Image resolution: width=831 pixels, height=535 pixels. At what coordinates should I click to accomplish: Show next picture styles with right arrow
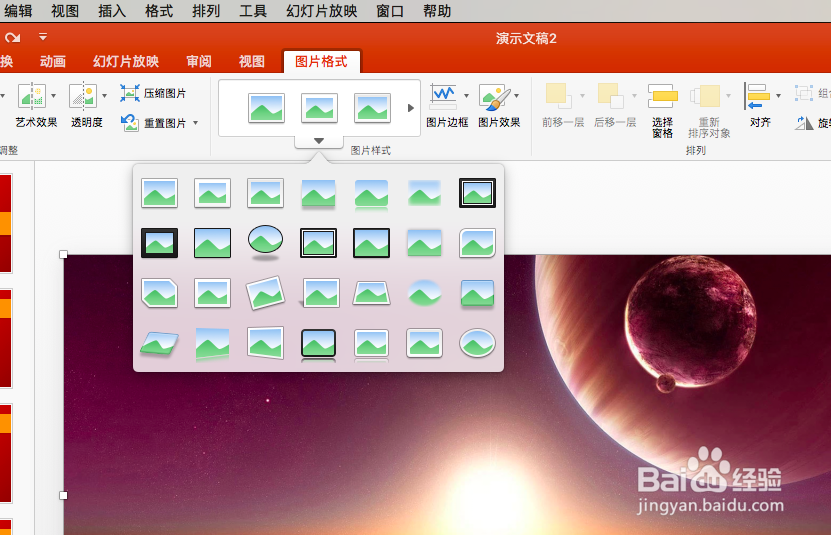coord(411,108)
